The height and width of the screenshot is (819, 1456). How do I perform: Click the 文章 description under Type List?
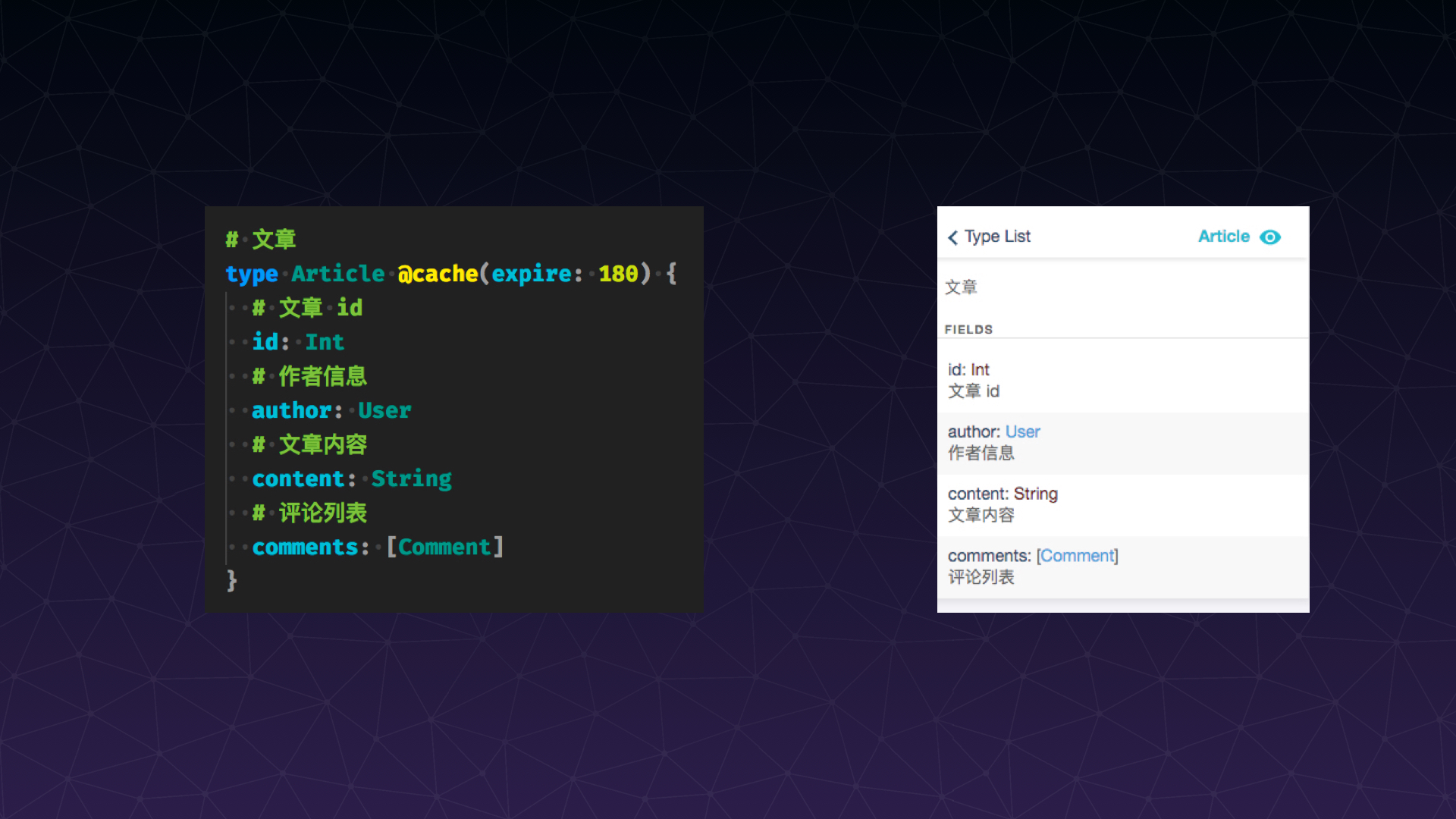[961, 287]
